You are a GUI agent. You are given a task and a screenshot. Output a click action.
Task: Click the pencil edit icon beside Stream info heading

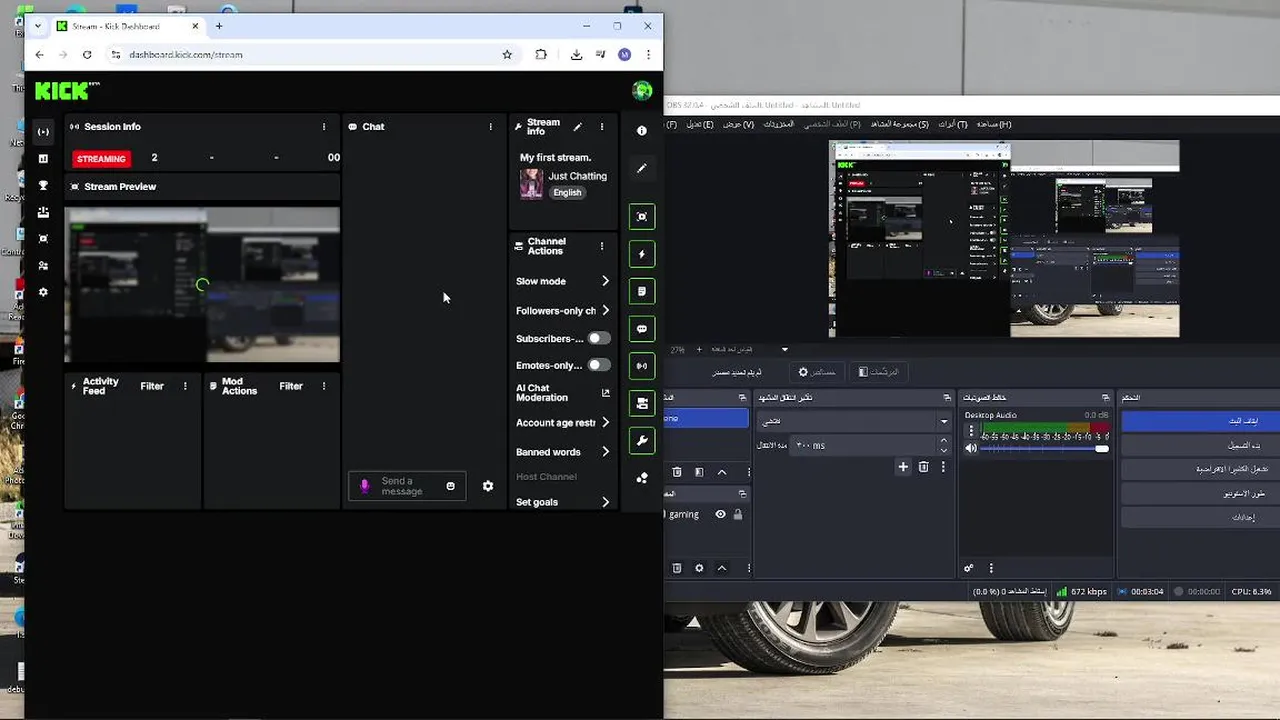click(x=577, y=127)
